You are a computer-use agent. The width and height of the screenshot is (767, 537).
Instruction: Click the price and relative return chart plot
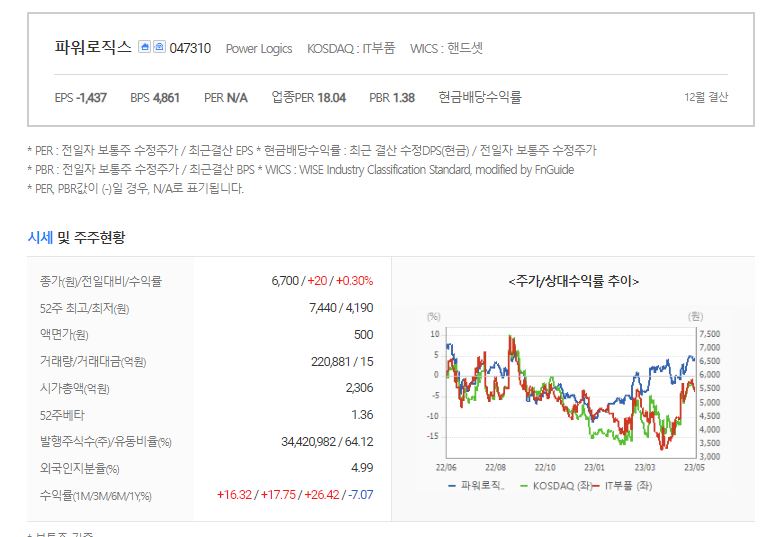(x=571, y=392)
